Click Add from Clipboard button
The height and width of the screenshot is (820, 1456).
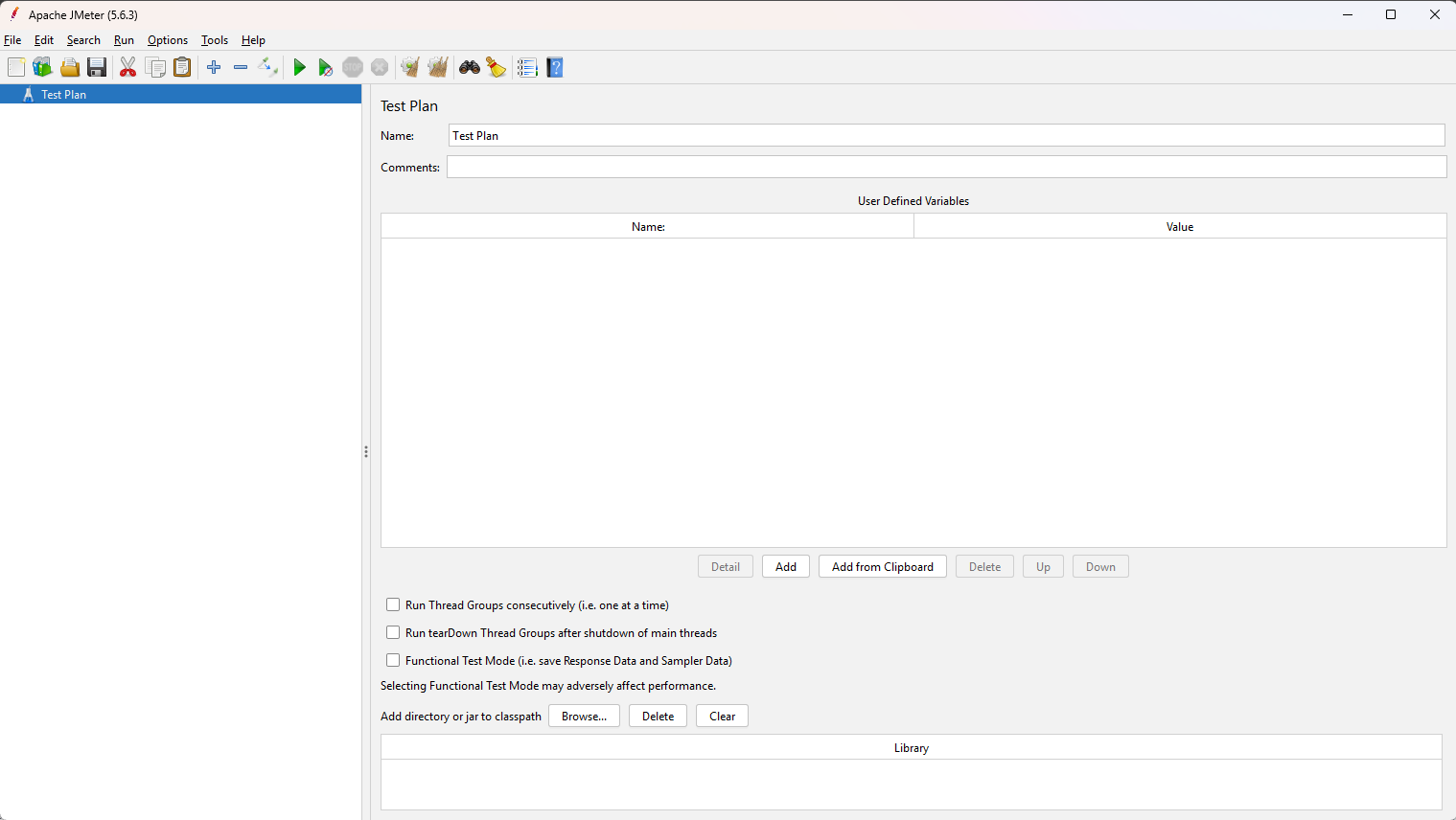[883, 566]
